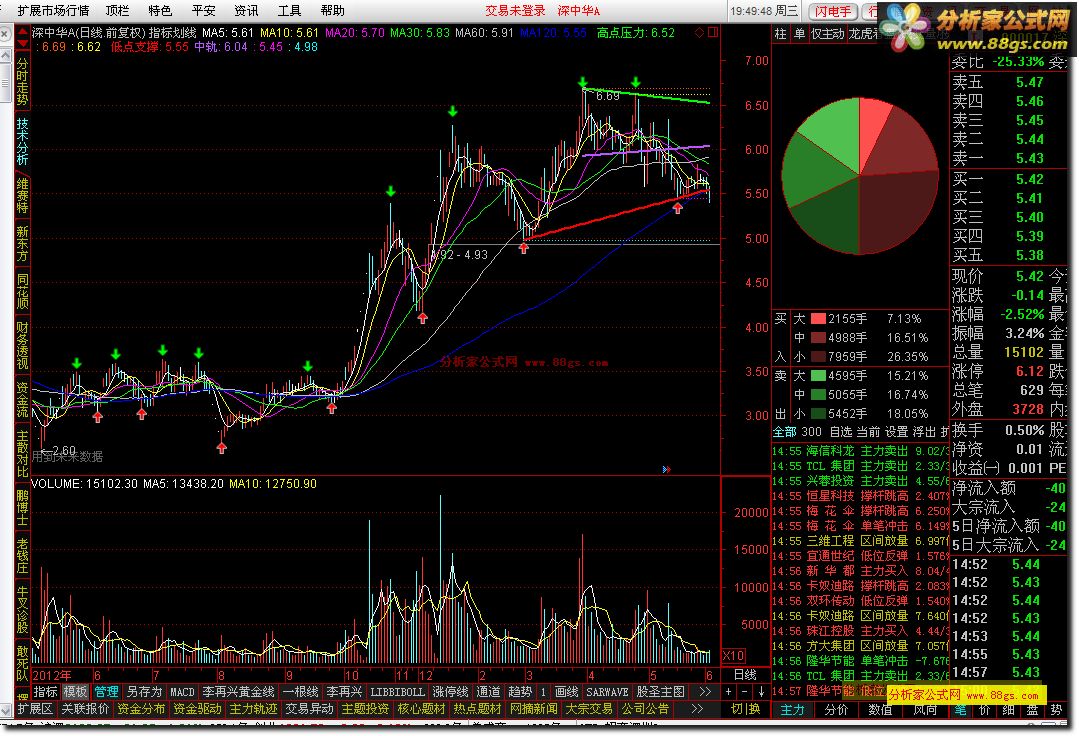Open the 工具 menu
The width and height of the screenshot is (1079, 736).
point(289,10)
